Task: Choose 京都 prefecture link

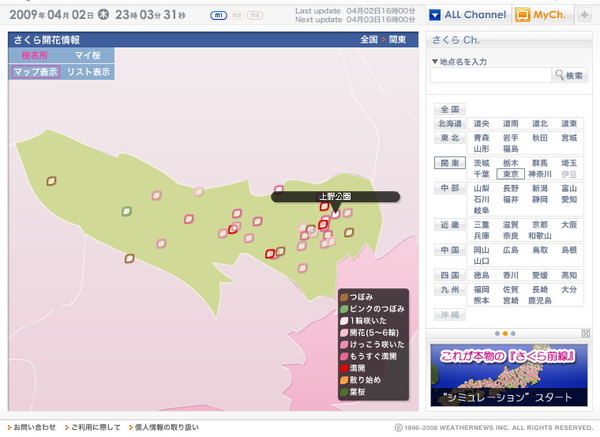Action: tap(540, 225)
